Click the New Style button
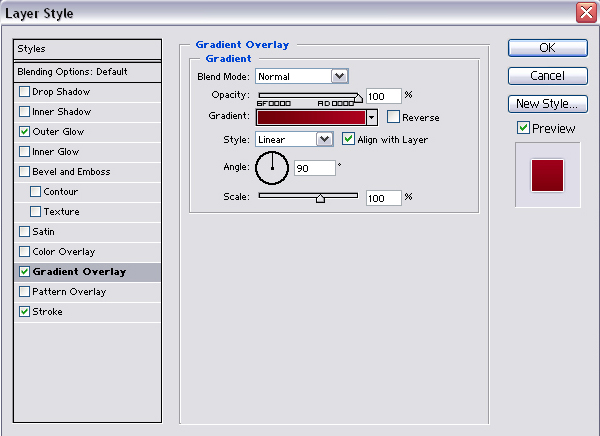The width and height of the screenshot is (600, 436). 547,104
